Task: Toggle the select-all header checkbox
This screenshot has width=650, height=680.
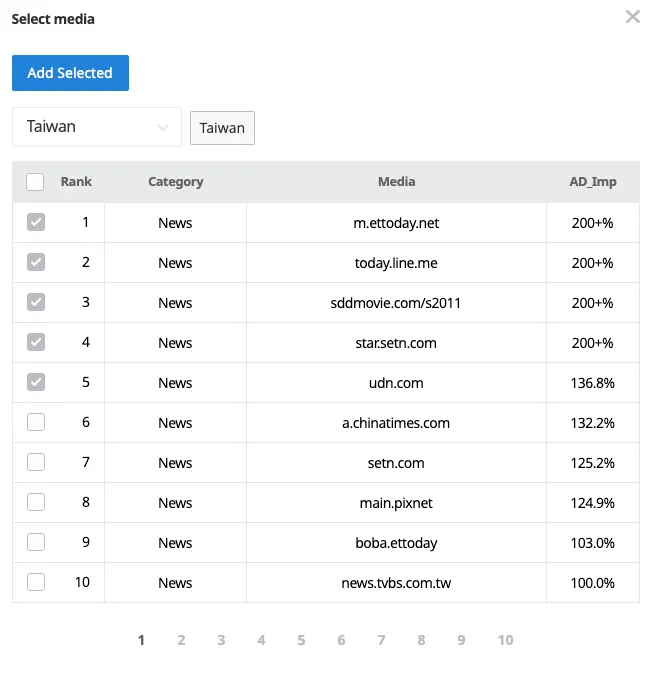Action: tap(36, 182)
